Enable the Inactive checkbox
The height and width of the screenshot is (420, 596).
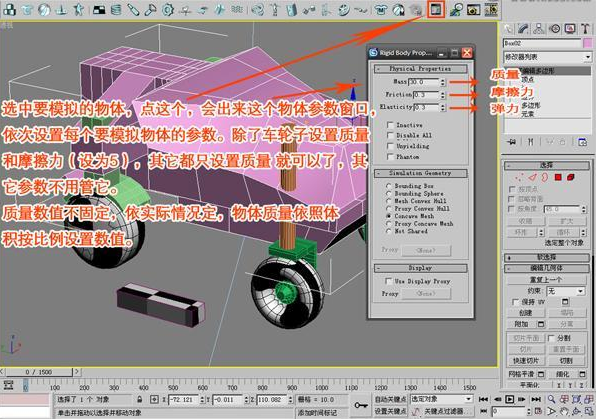390,125
